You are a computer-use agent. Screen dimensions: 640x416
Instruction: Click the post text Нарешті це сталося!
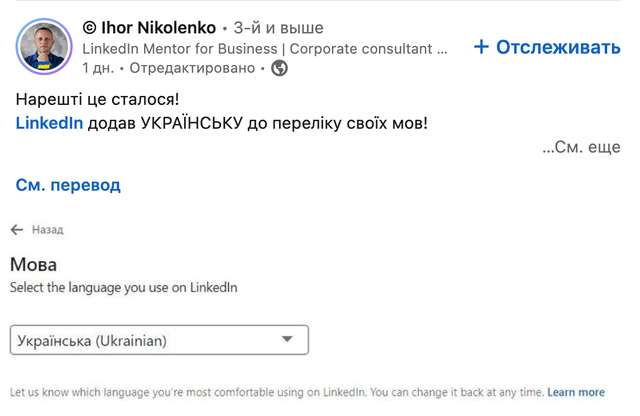pos(98,101)
